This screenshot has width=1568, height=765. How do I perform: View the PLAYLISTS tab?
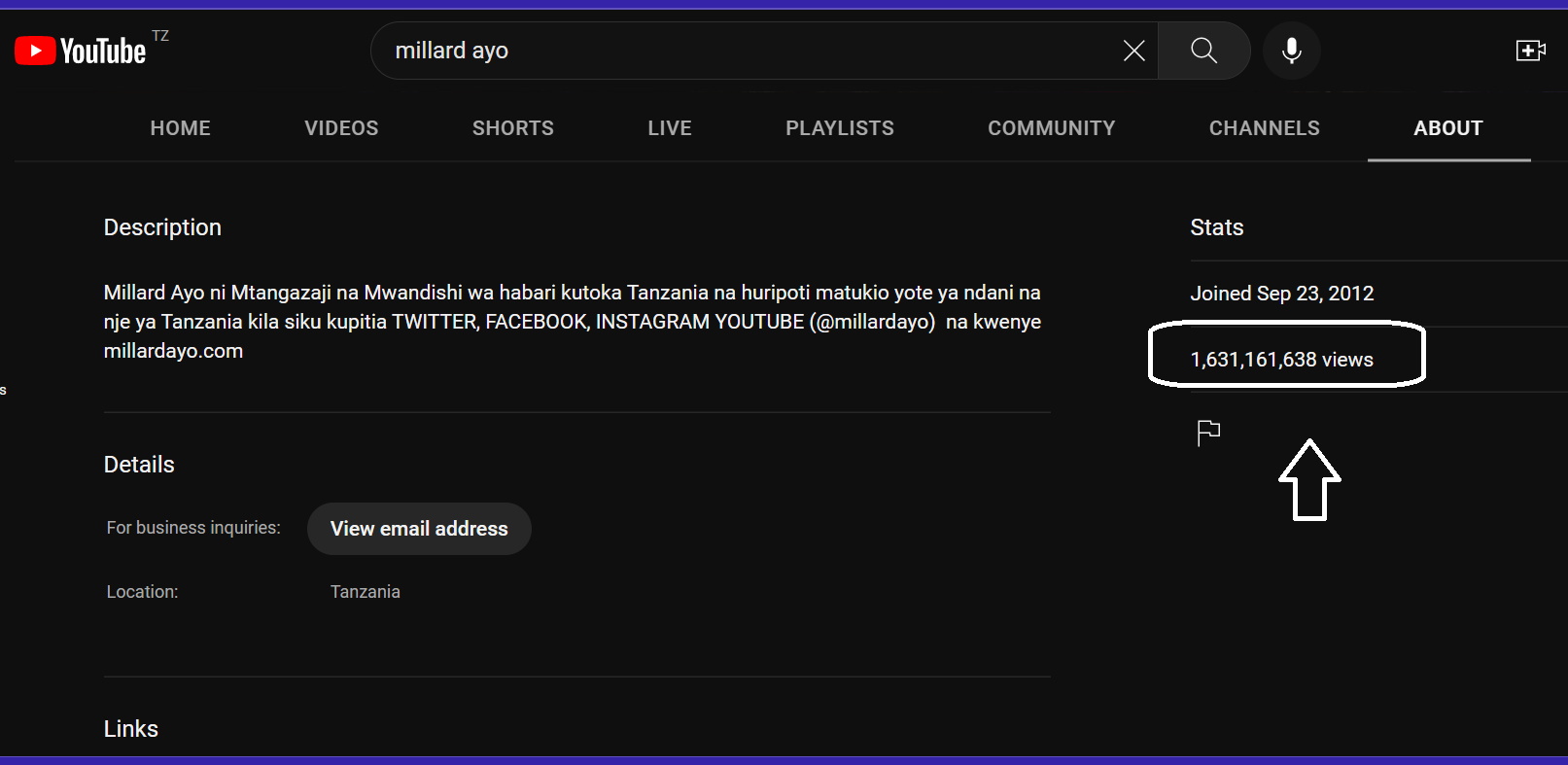pos(840,128)
